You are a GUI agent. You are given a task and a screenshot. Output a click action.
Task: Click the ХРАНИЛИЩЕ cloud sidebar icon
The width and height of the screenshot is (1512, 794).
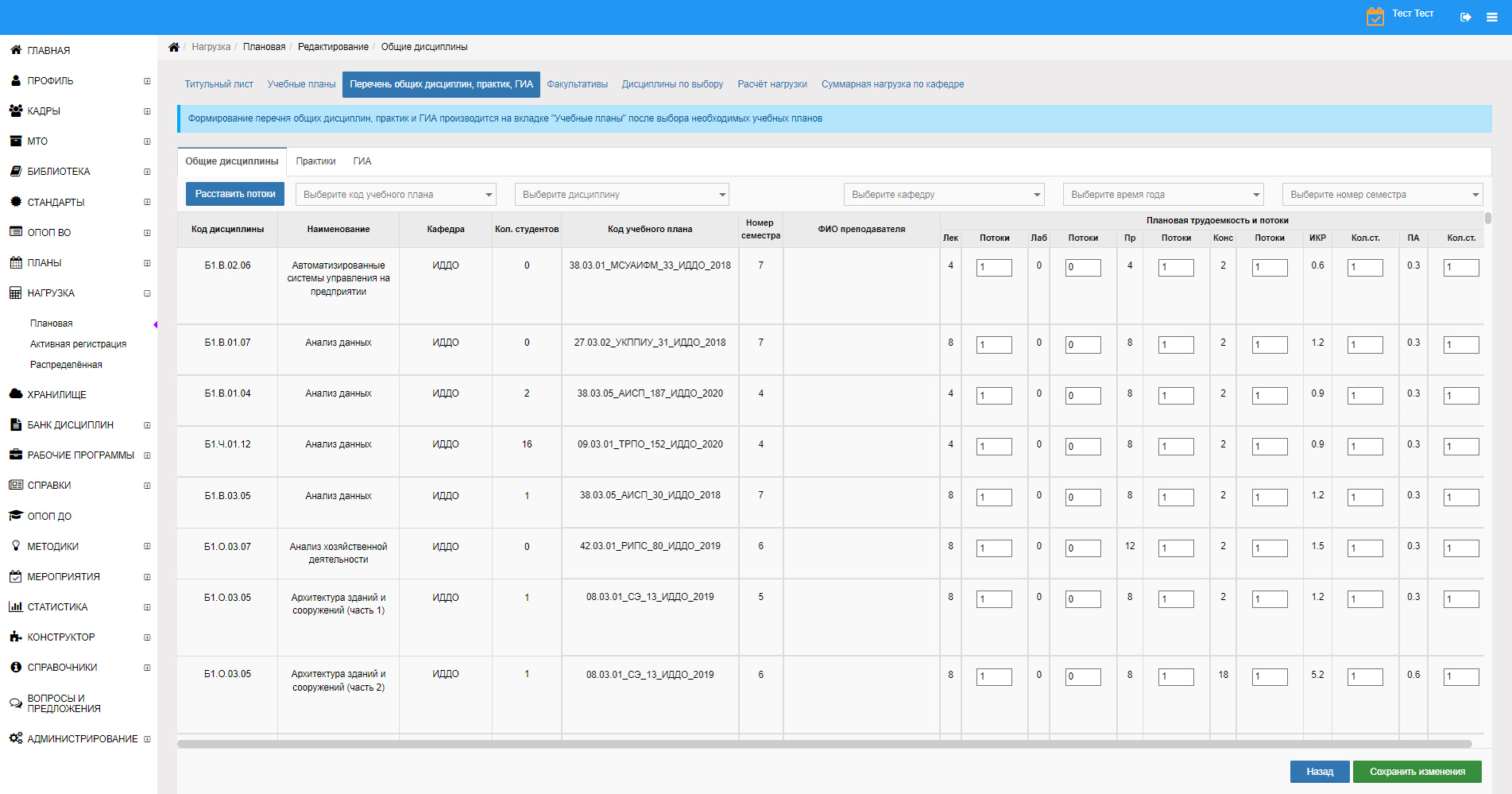pos(16,394)
